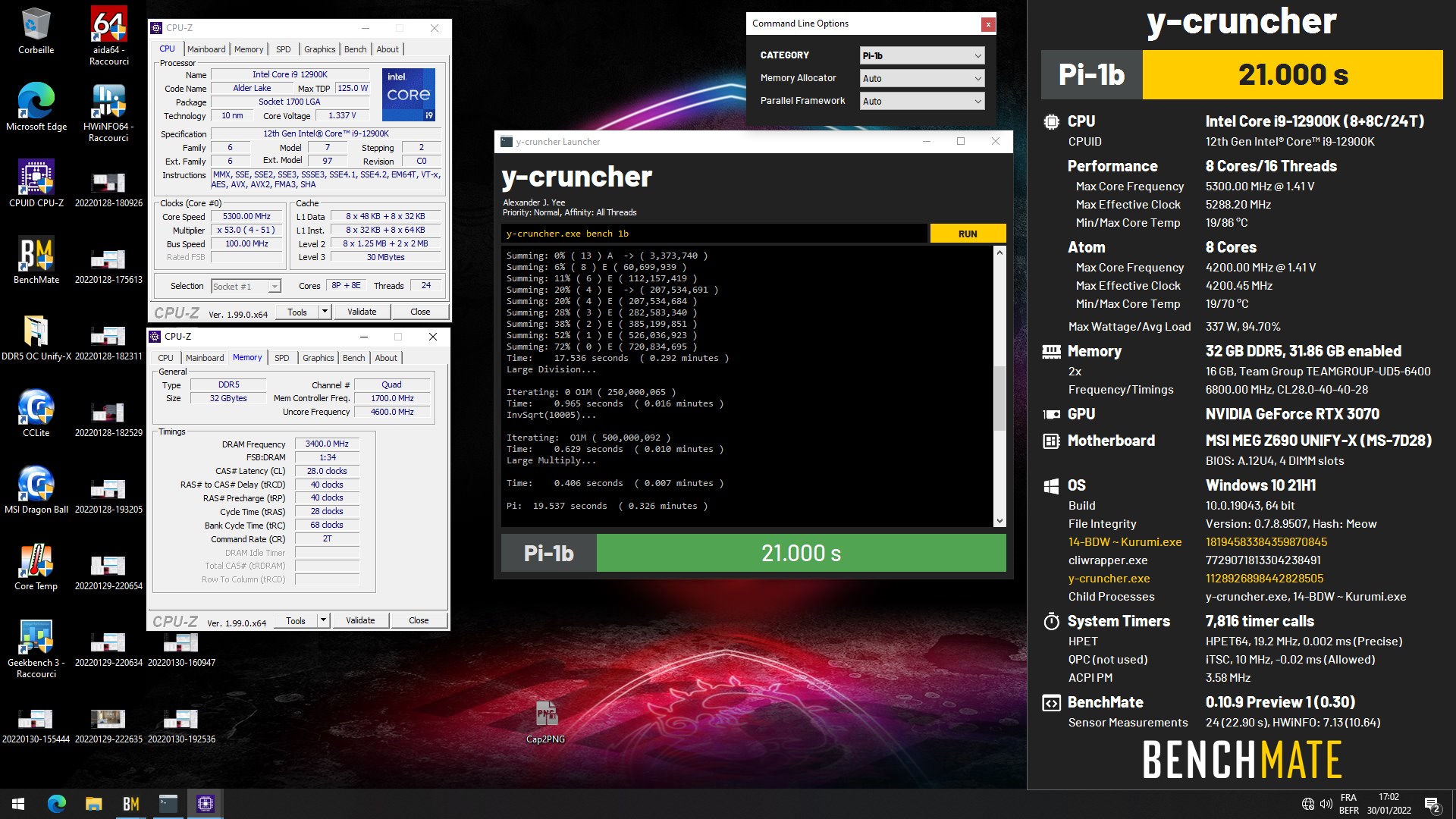Close Command Line Options window
The width and height of the screenshot is (1456, 819).
click(x=987, y=24)
